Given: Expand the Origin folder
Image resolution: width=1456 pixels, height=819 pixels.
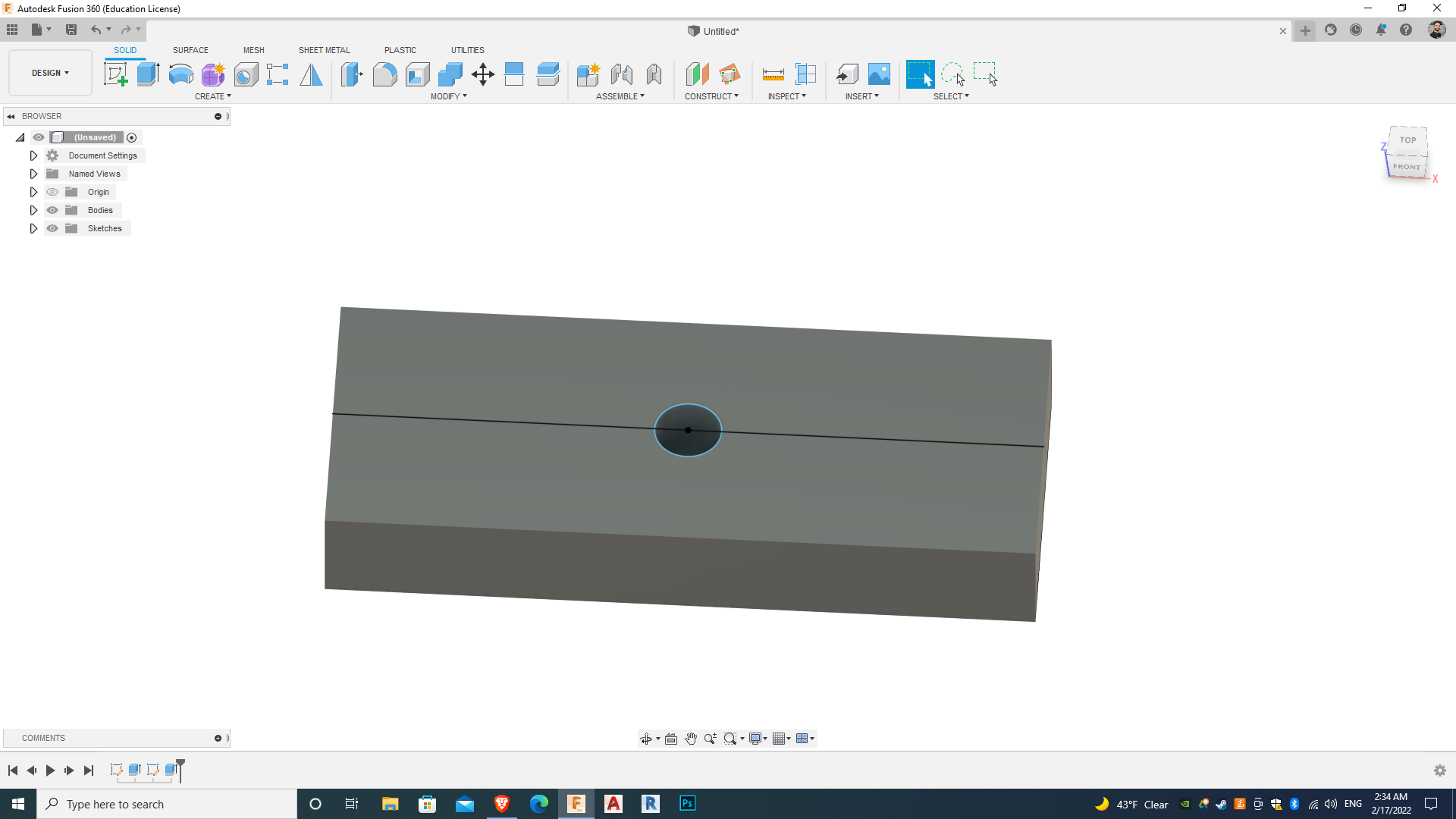Looking at the screenshot, I should pyautogui.click(x=33, y=192).
